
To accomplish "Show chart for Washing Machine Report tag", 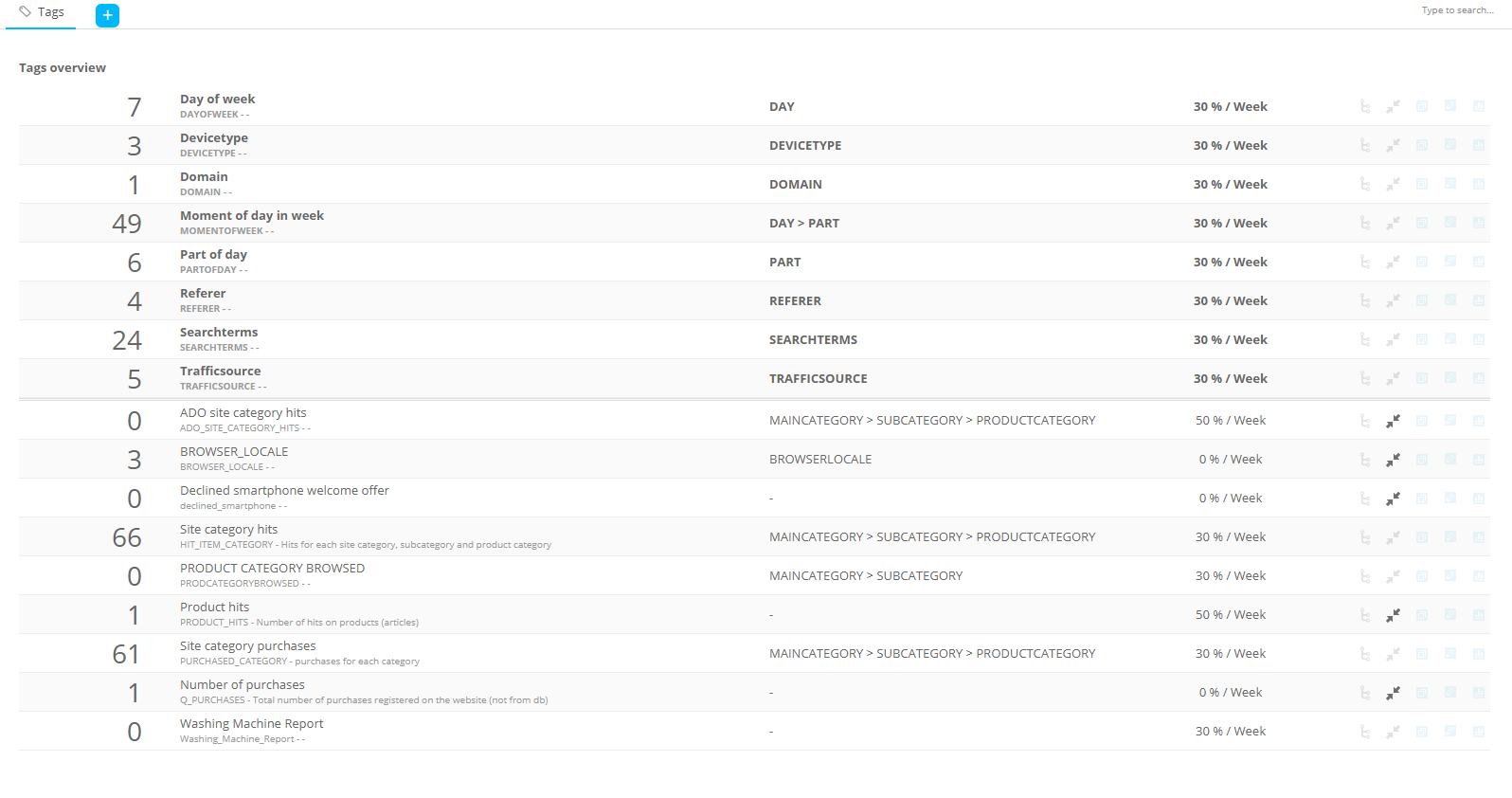I will (1479, 732).
